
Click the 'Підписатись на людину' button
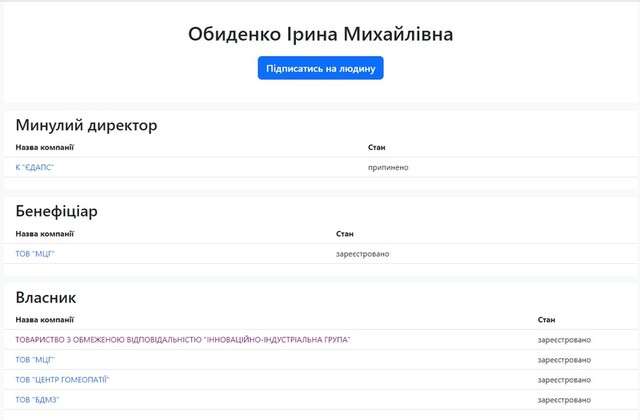click(320, 68)
